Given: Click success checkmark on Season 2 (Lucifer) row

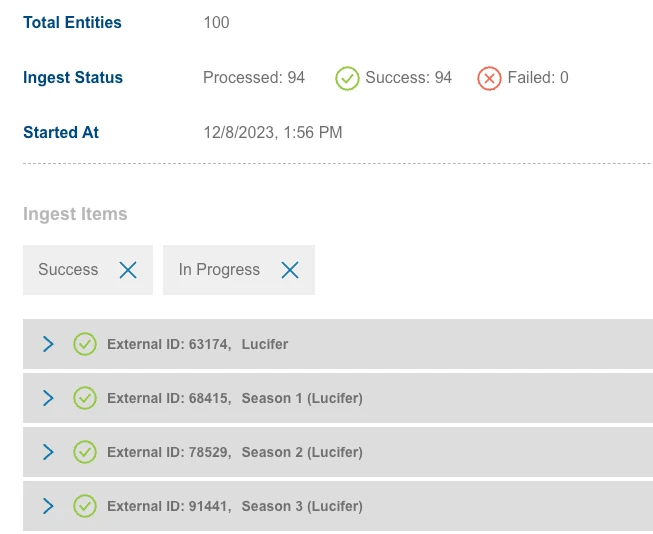Looking at the screenshot, I should pyautogui.click(x=85, y=452).
